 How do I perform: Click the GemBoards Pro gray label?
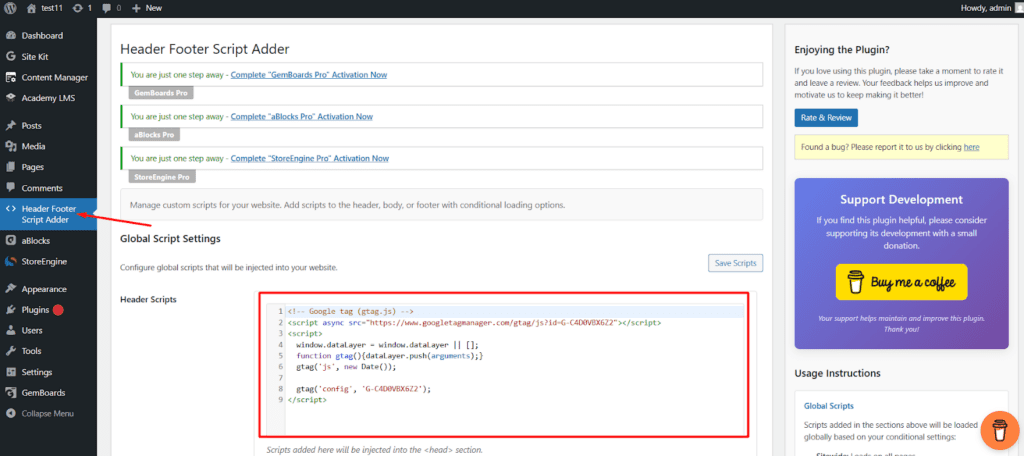[x=161, y=93]
